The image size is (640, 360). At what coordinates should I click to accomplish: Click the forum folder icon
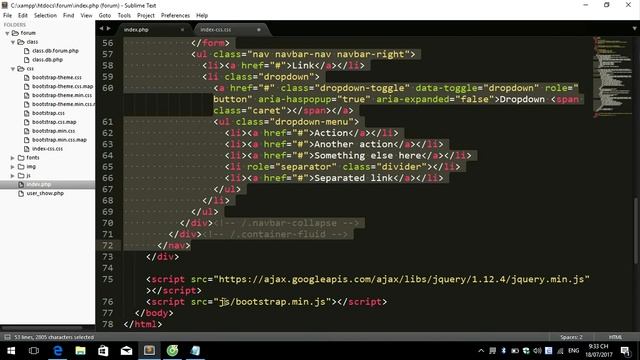15,33
